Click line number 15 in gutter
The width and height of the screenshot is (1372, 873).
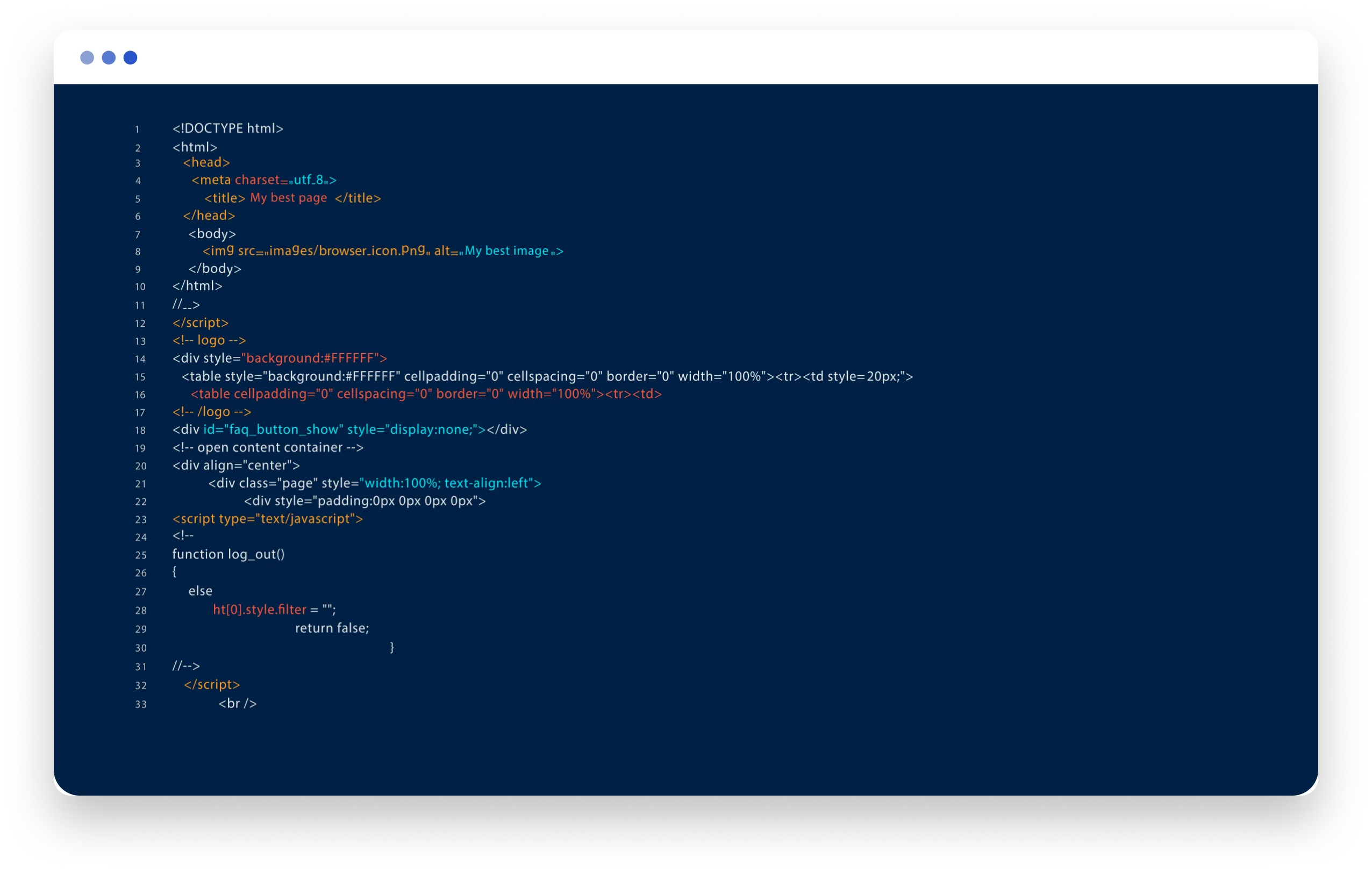coord(140,377)
